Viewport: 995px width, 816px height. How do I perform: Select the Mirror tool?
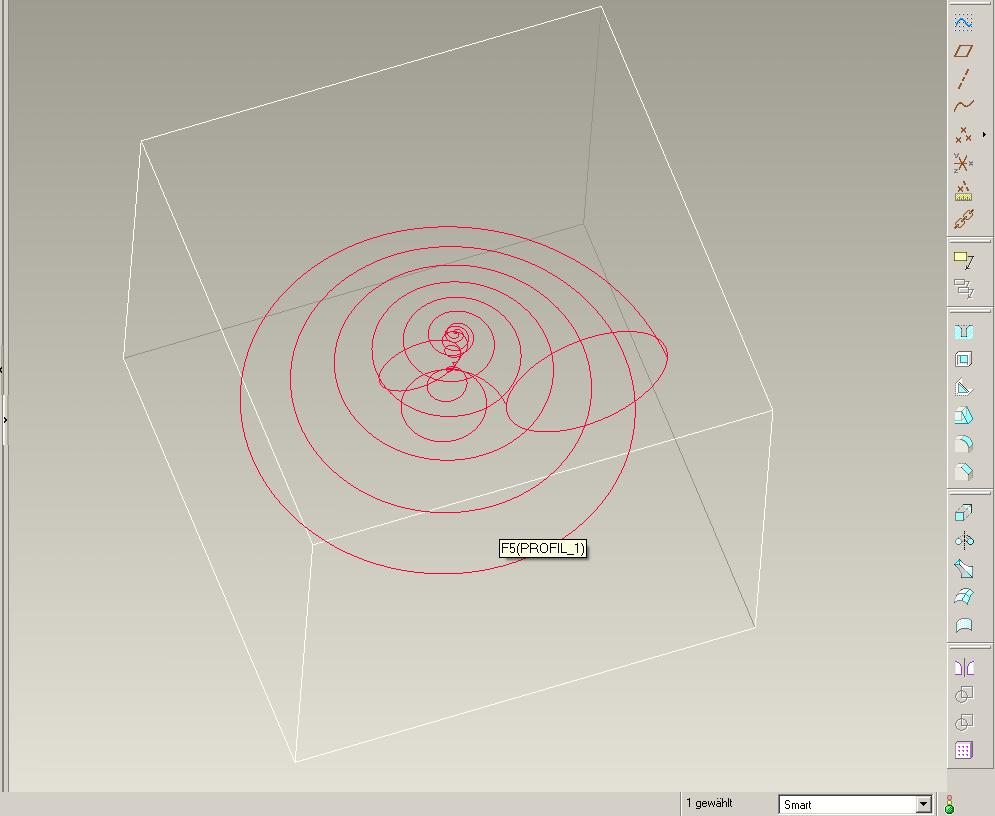pos(963,667)
